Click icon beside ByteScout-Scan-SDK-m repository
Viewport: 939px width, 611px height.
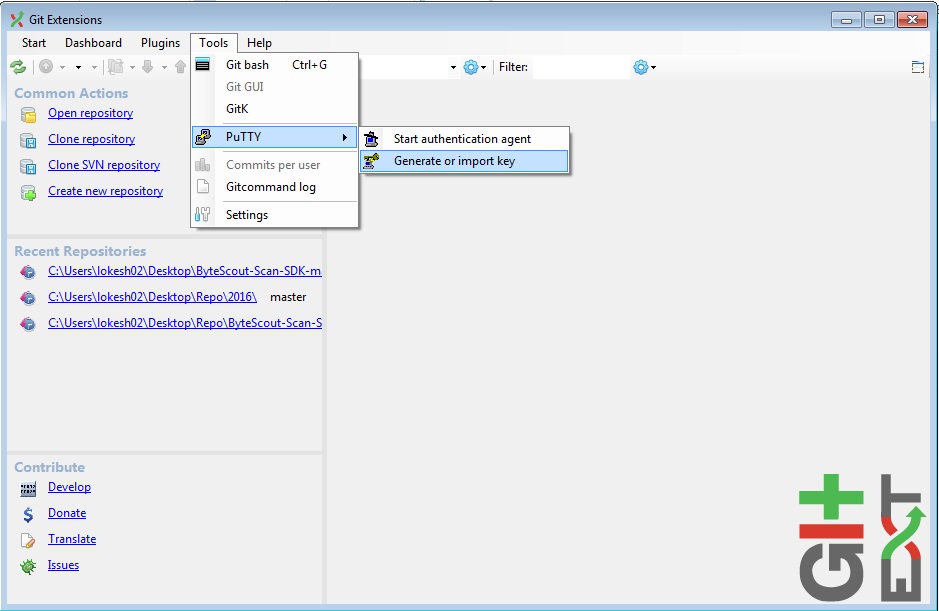tap(28, 272)
